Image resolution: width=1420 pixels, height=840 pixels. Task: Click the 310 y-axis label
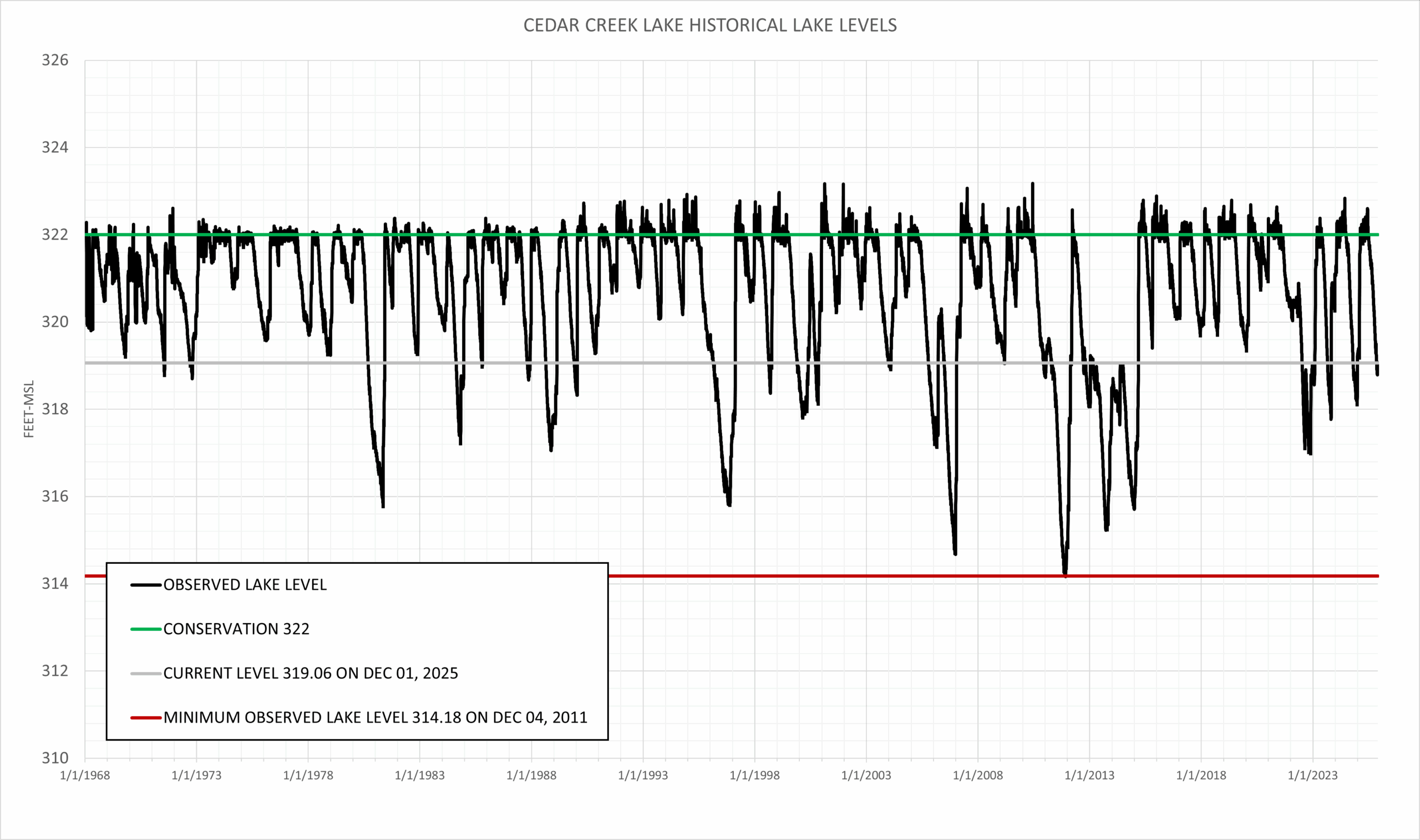click(x=54, y=758)
